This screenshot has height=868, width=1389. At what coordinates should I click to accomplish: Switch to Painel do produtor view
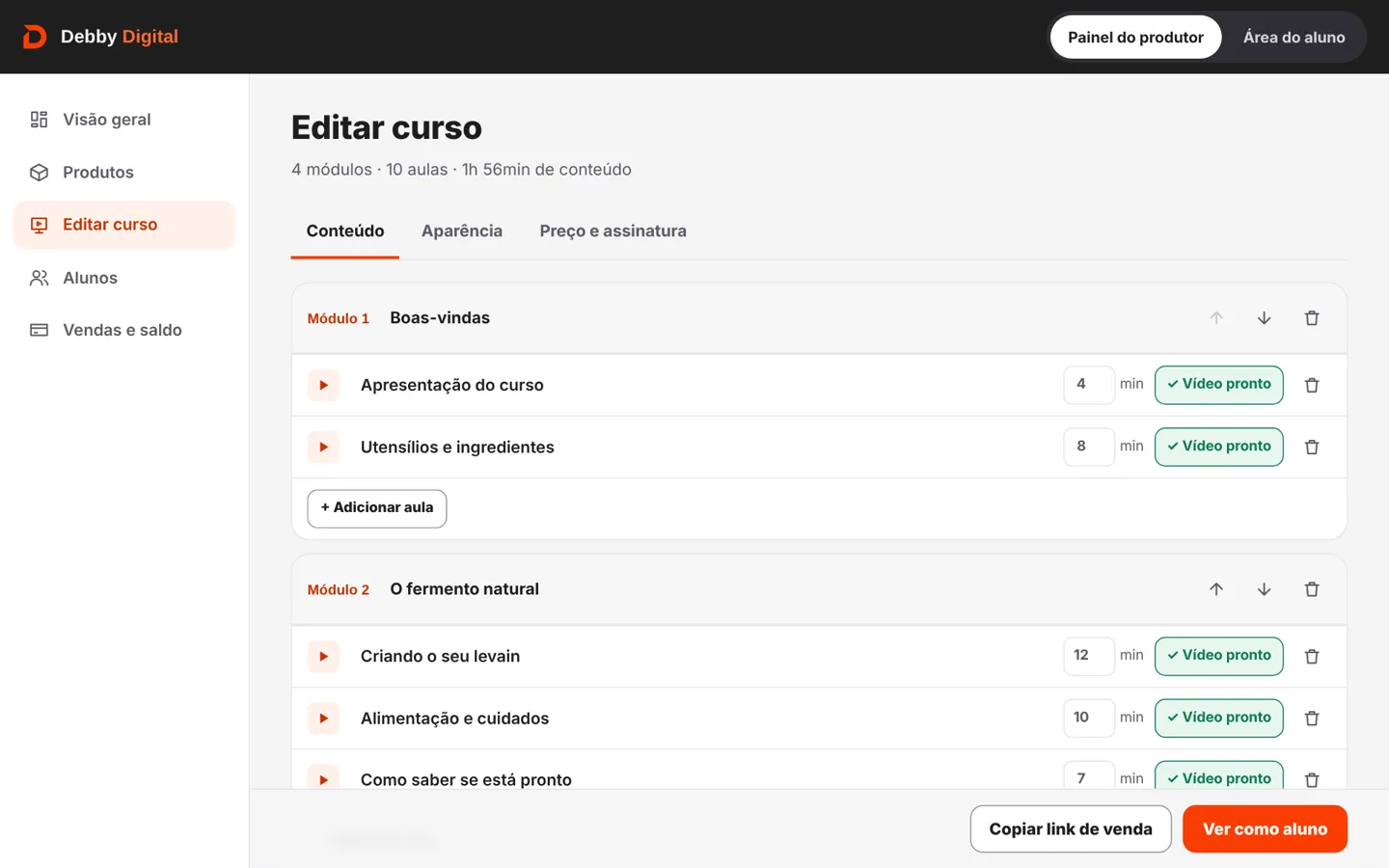point(1135,38)
